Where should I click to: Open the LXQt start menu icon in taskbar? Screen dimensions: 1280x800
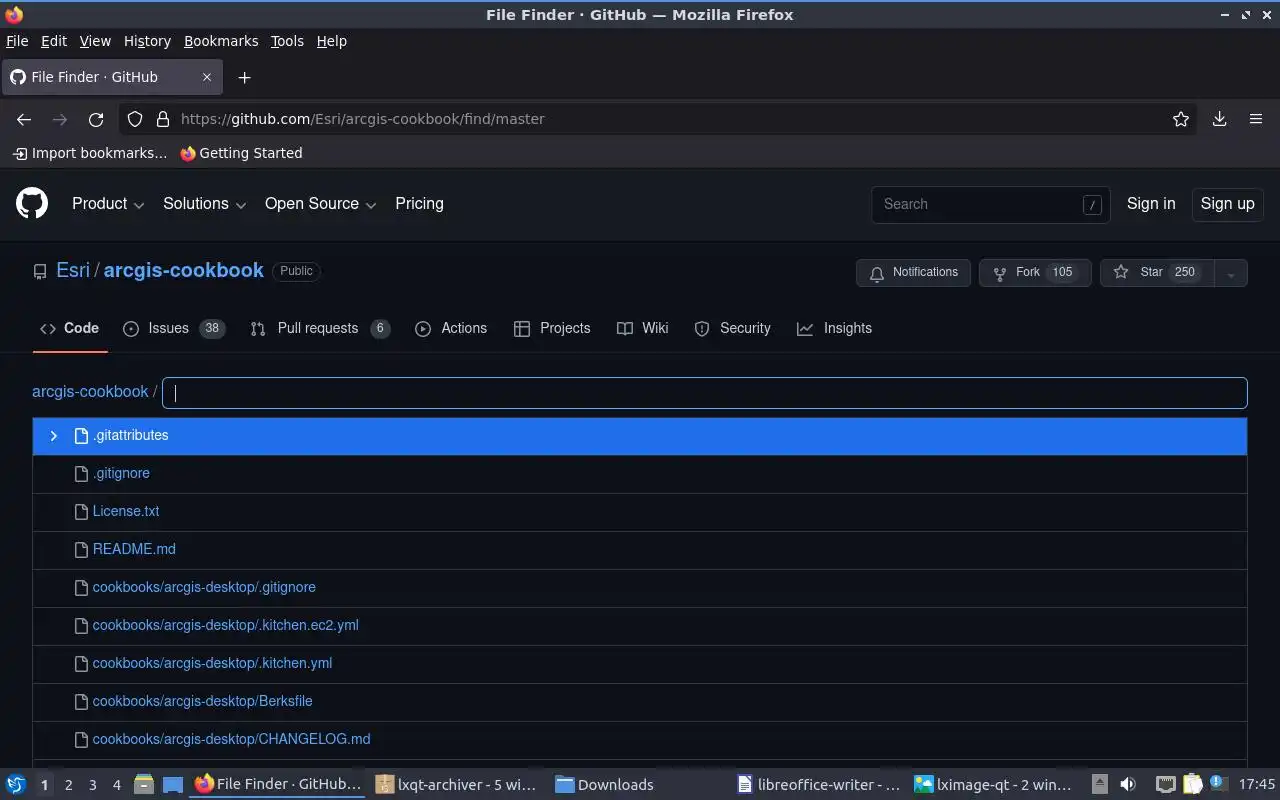pyautogui.click(x=16, y=785)
